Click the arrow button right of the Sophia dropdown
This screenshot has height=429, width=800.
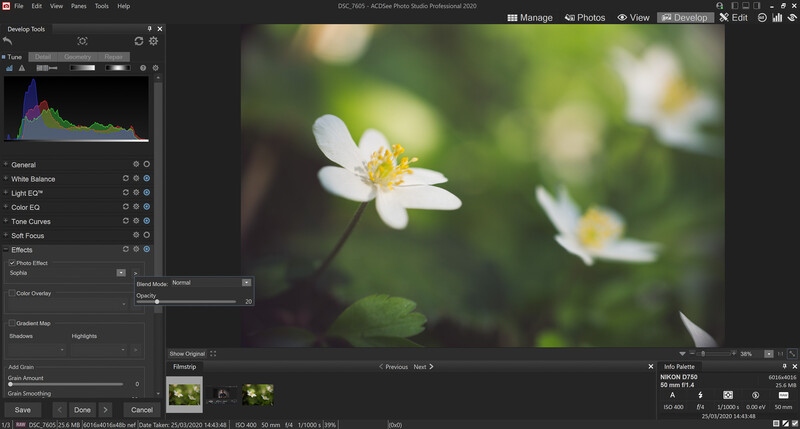tap(136, 273)
